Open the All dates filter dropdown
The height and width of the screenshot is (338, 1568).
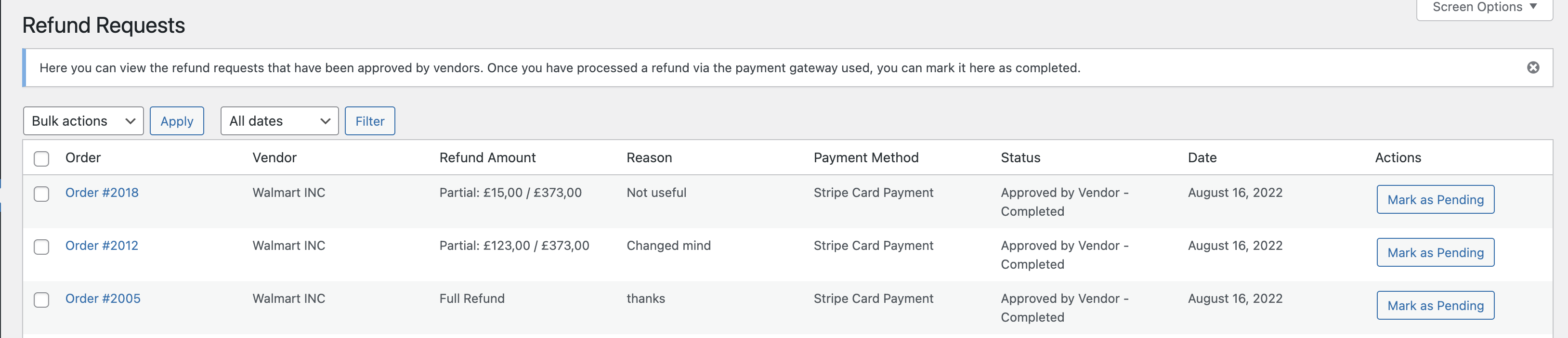(x=279, y=120)
